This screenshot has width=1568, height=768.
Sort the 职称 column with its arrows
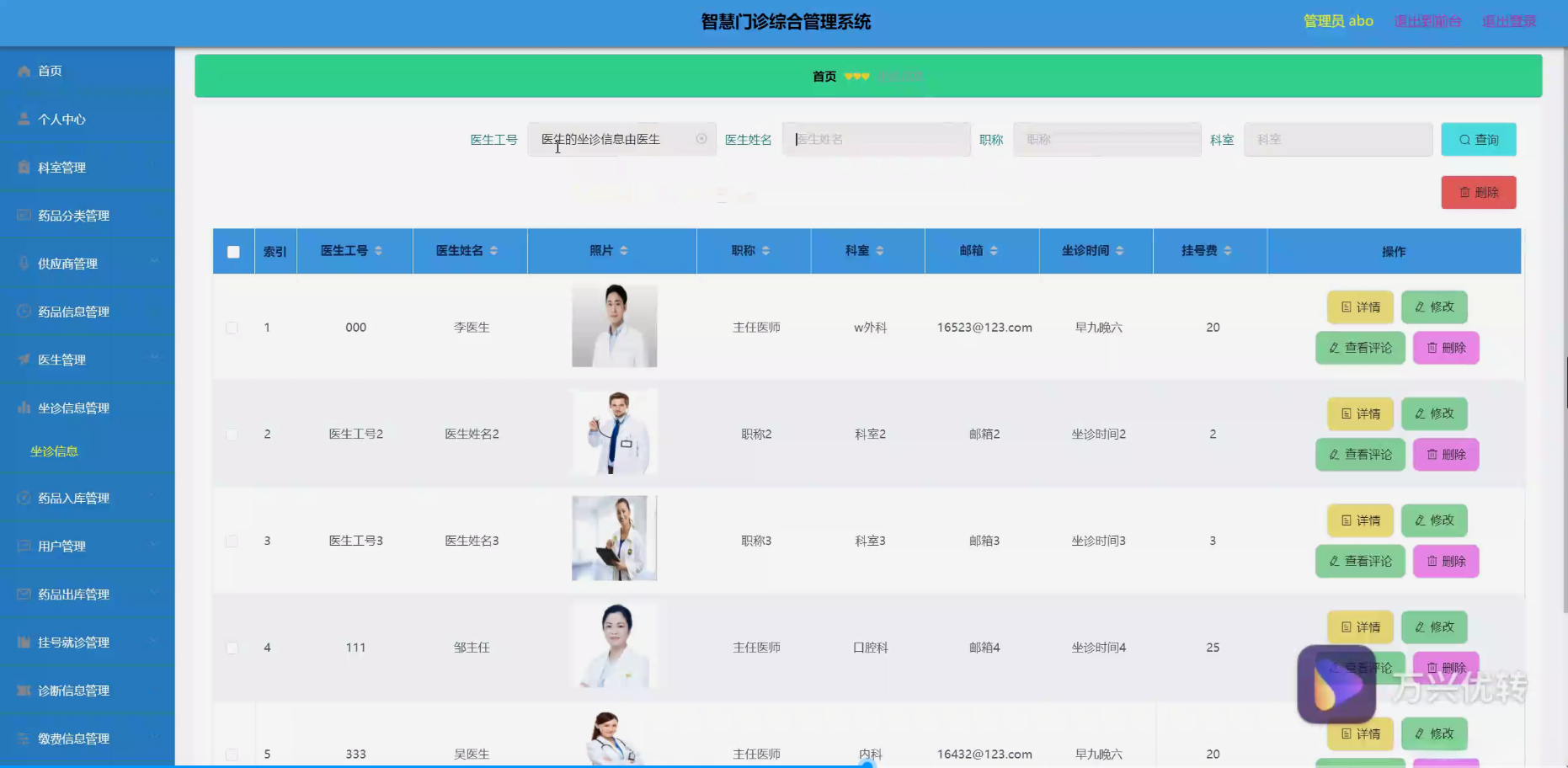[x=765, y=251]
